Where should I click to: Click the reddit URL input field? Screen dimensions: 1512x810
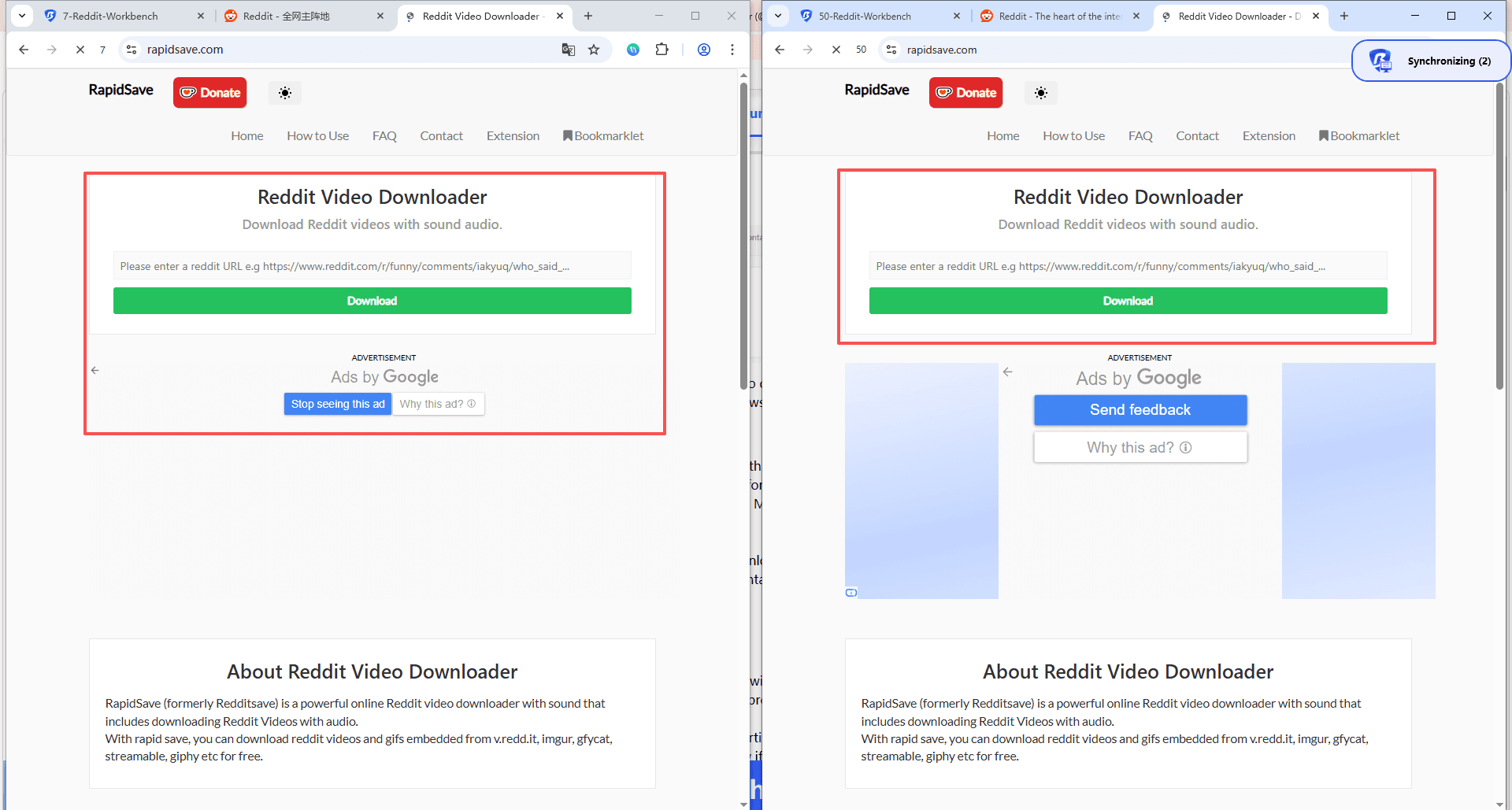pyautogui.click(x=372, y=265)
